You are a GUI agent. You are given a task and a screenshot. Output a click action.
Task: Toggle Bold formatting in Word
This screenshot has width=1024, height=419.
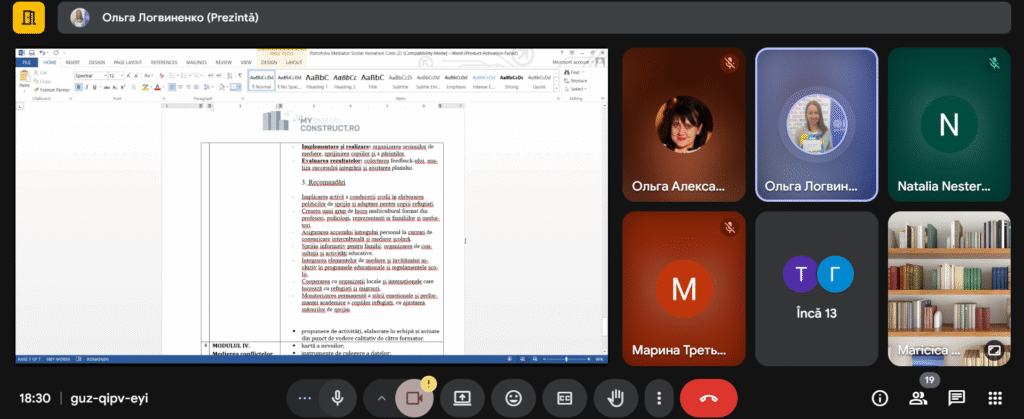point(78,87)
